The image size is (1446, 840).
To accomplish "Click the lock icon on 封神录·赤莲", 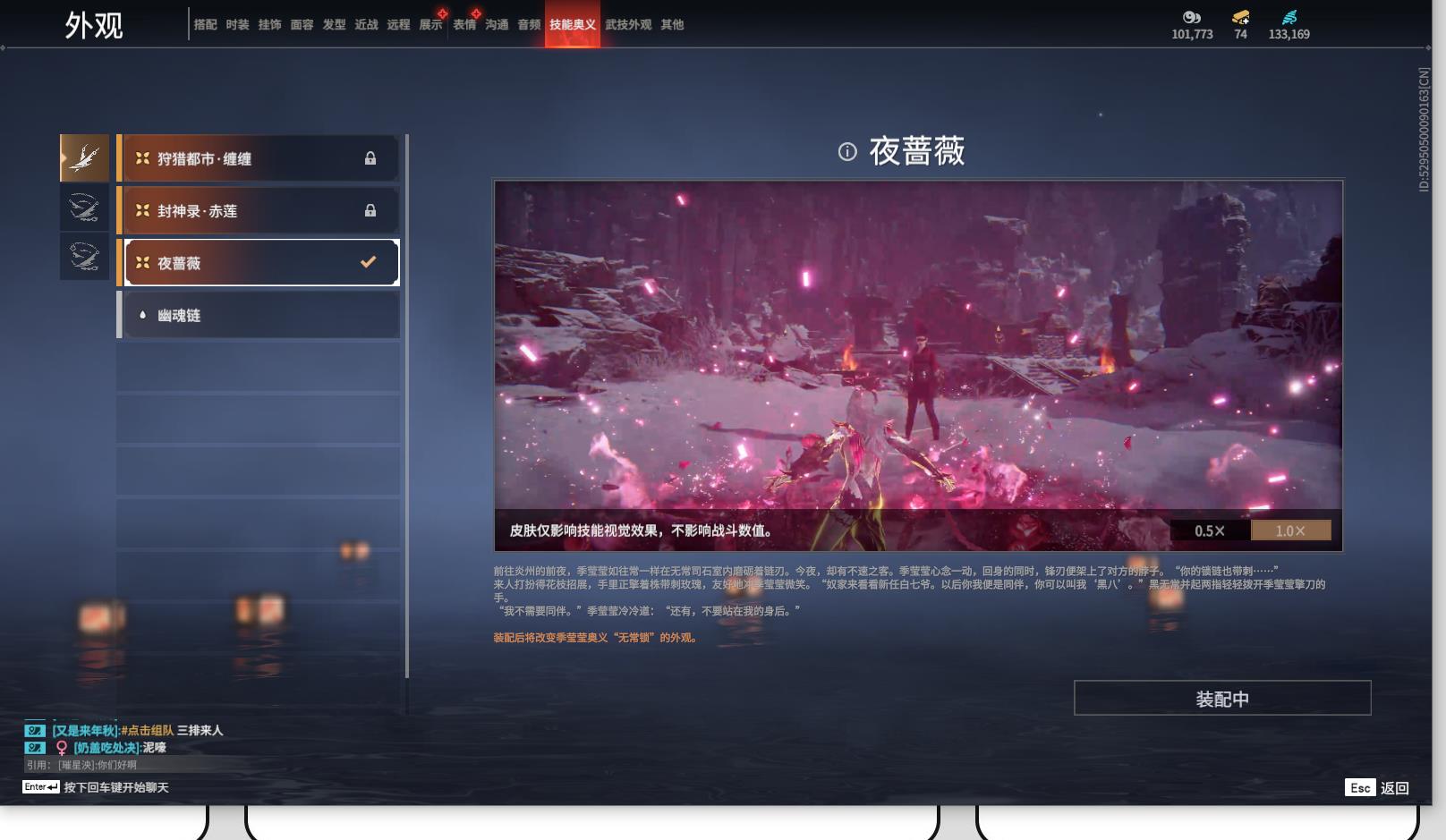I will pos(370,210).
